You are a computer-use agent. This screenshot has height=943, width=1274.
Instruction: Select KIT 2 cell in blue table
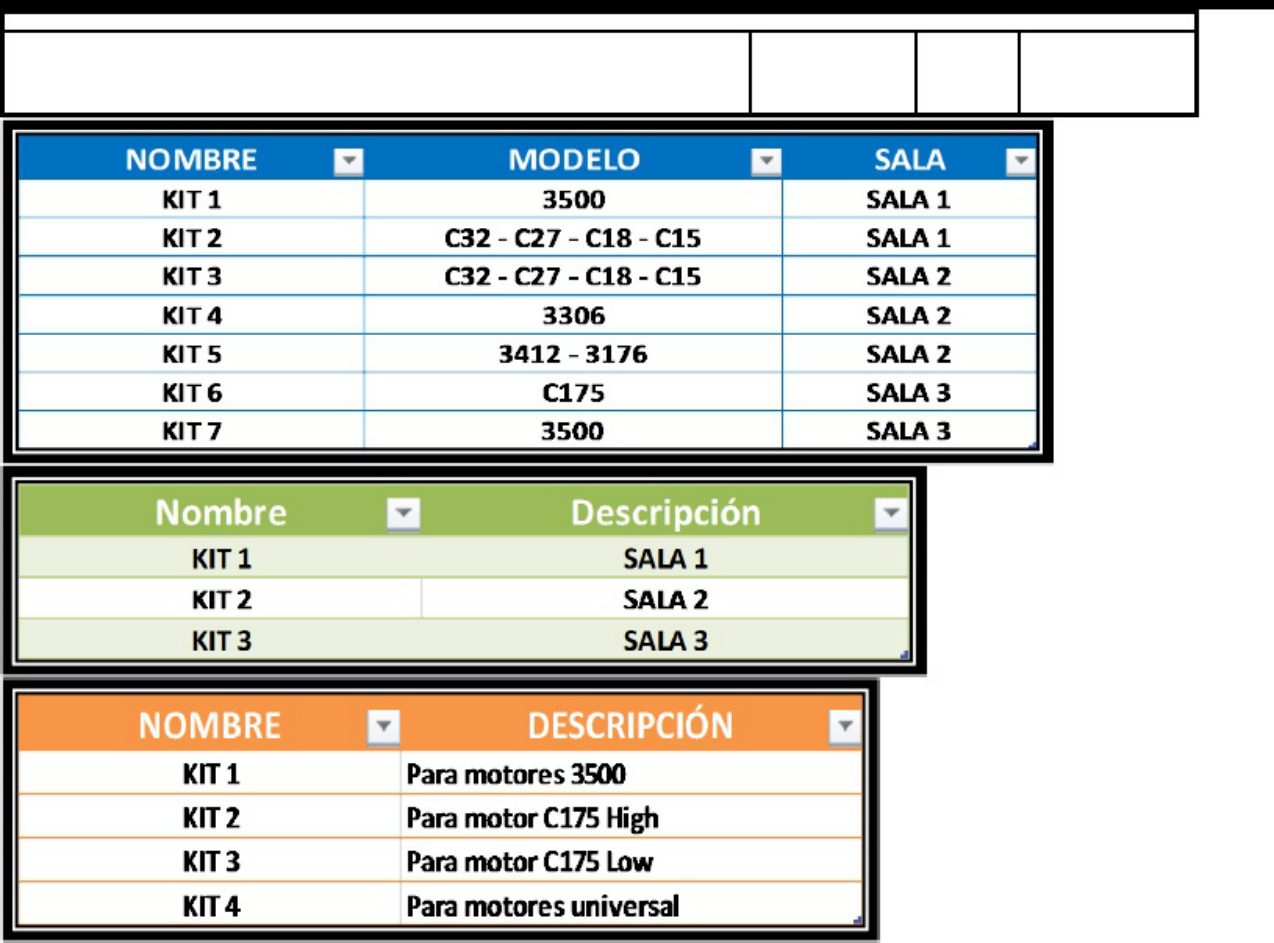(191, 238)
